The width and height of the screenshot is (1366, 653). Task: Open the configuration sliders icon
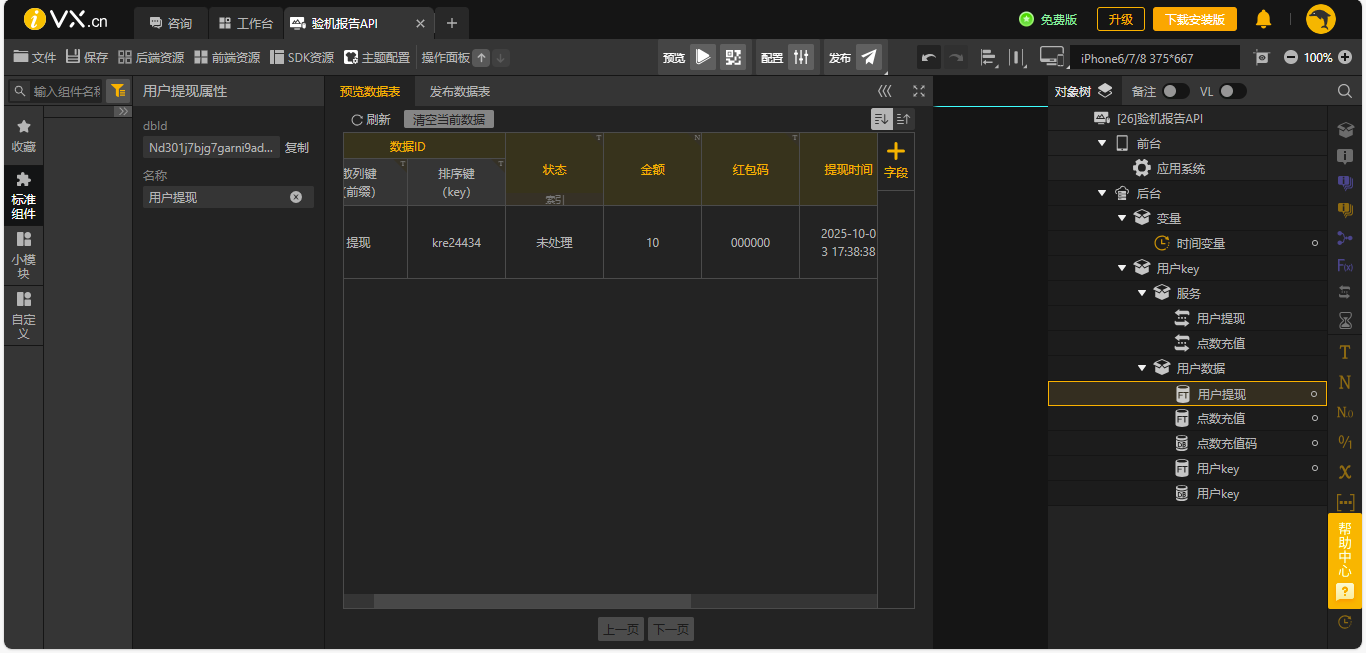(x=801, y=57)
